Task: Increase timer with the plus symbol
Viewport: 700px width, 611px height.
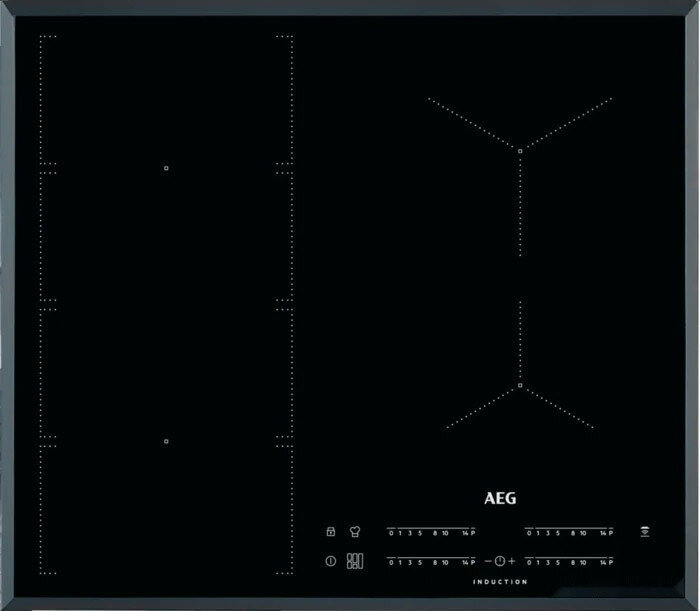Action: pyautogui.click(x=512, y=561)
